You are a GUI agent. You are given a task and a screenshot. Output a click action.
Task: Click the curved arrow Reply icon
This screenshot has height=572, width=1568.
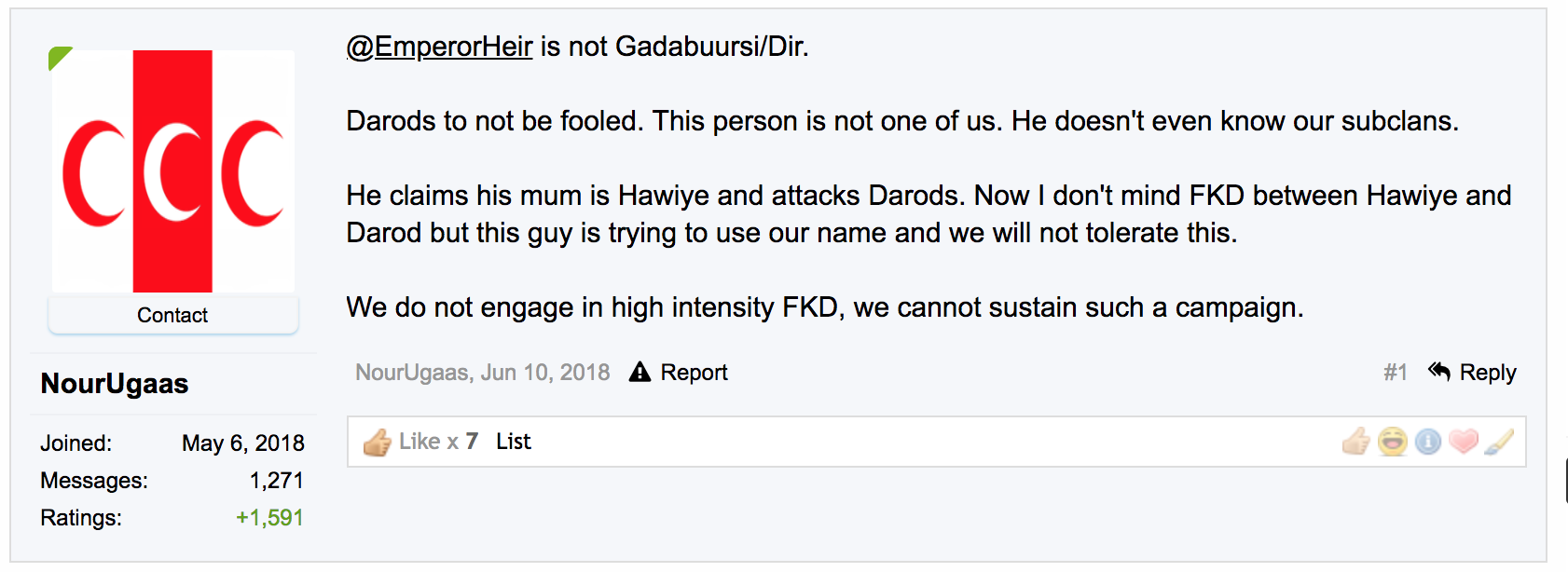point(1439,372)
